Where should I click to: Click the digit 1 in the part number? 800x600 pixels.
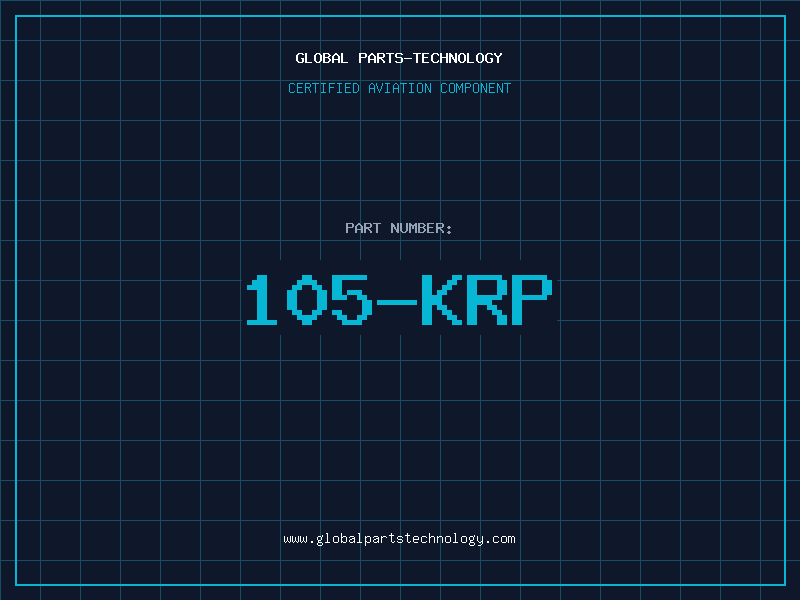[263, 300]
